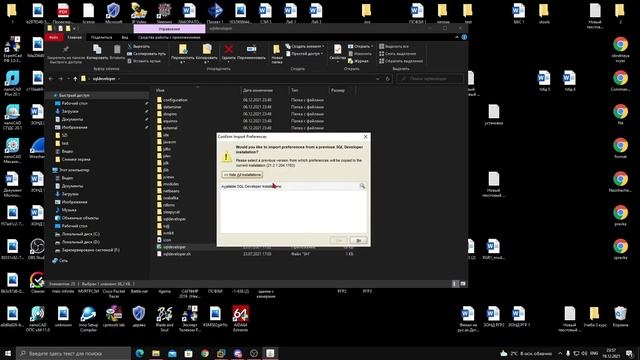Open AIDA64 Extreme desktop shortcut

pos(240,319)
